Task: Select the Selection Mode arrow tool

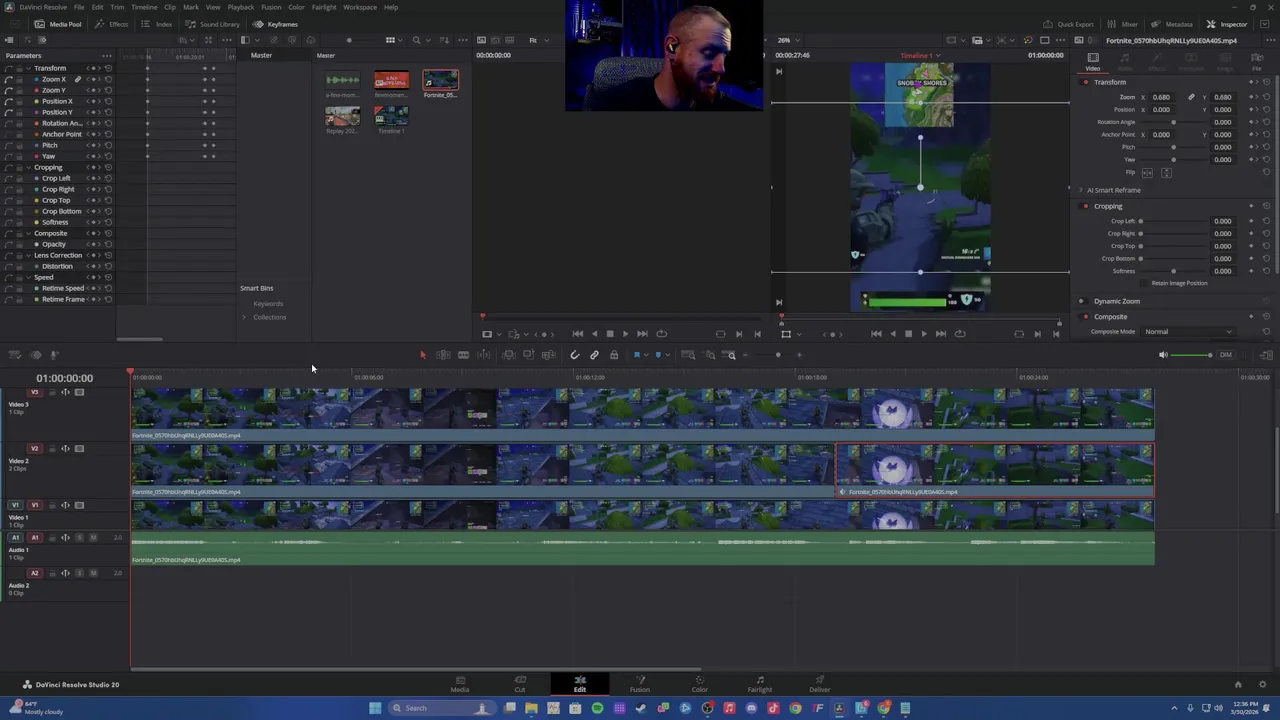Action: click(422, 355)
